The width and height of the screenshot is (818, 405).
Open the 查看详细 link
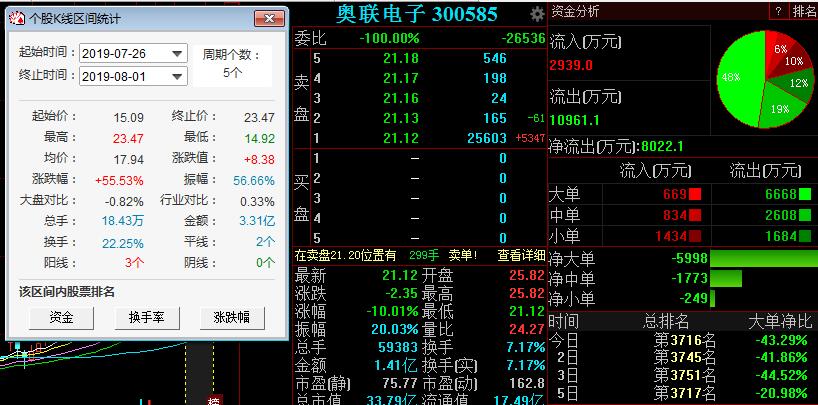[x=521, y=255]
